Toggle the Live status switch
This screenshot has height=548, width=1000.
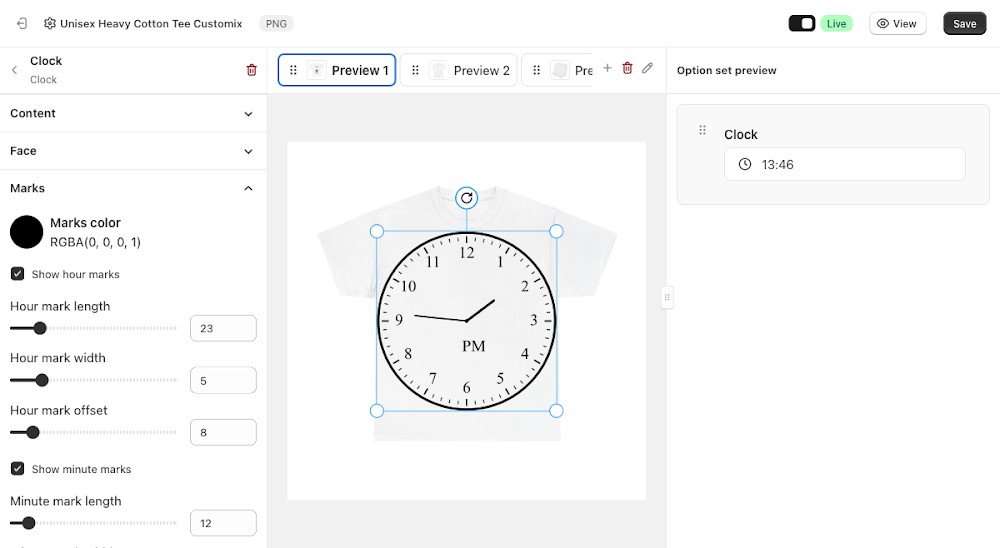tap(802, 24)
